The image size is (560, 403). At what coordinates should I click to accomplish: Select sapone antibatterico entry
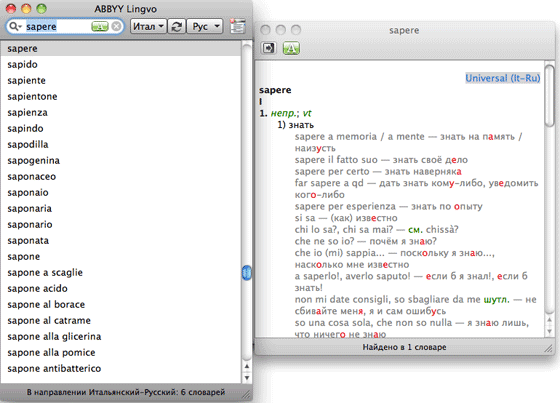54,368
